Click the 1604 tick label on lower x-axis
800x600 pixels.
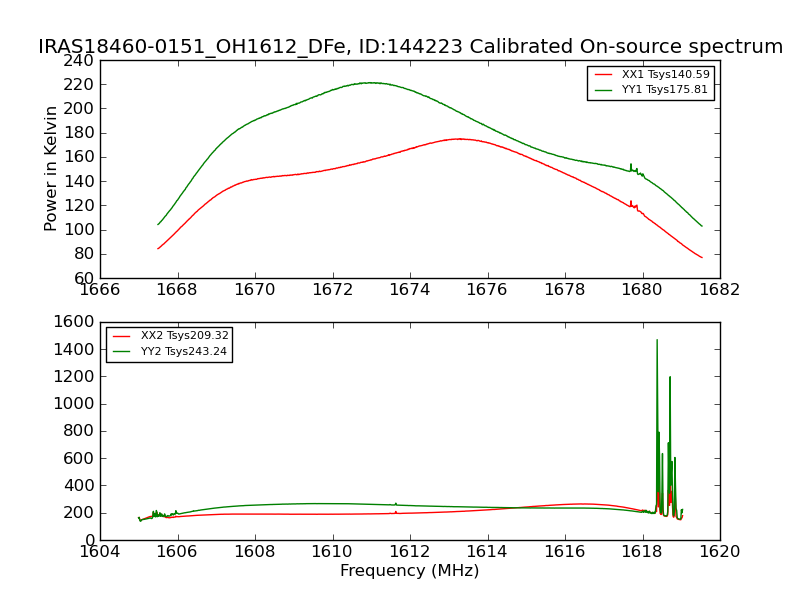coord(100,551)
